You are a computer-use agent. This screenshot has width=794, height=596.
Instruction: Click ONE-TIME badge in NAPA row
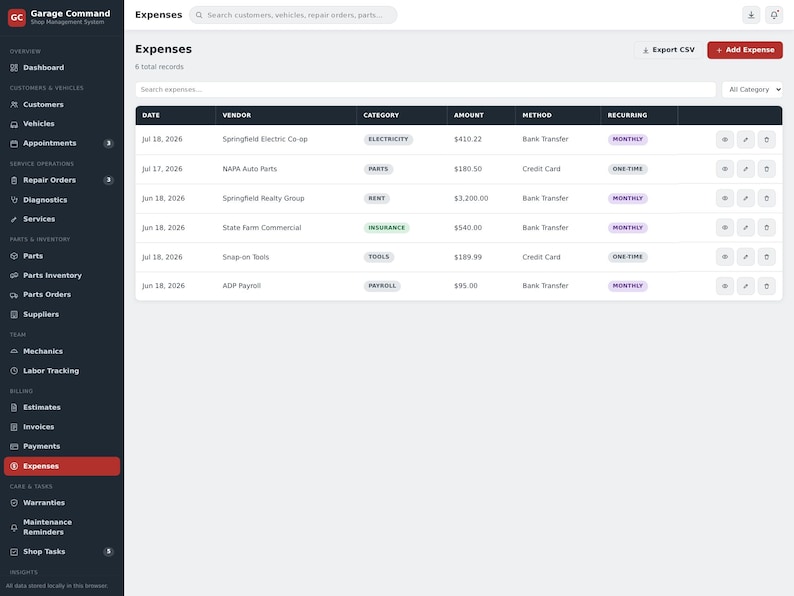[627, 169]
